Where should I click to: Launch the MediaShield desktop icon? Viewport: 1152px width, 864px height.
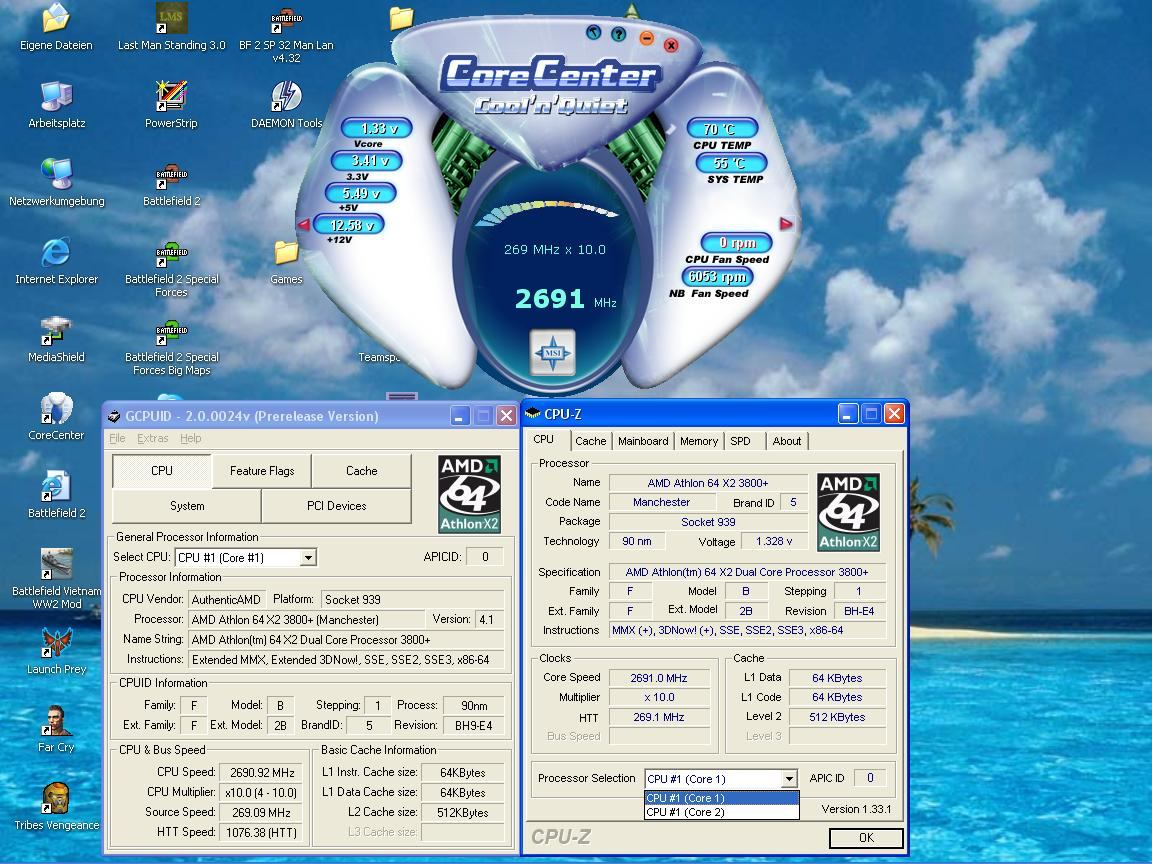(x=57, y=339)
